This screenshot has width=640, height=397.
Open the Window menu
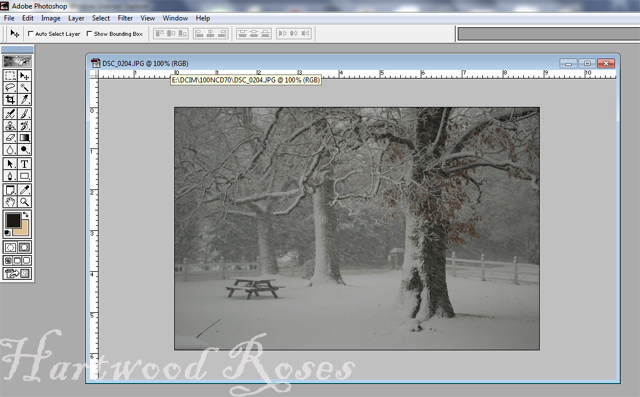175,18
